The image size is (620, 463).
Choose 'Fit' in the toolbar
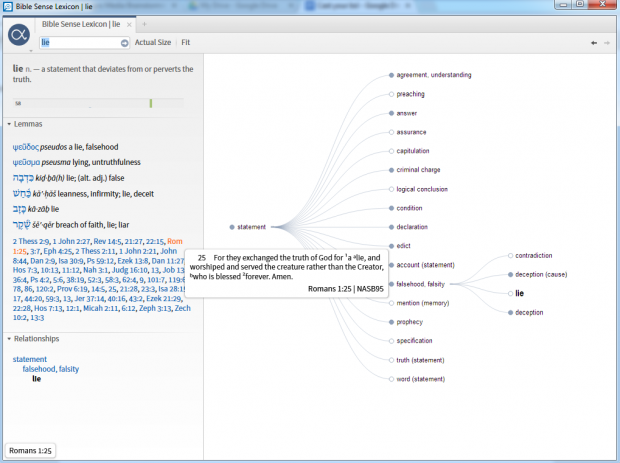coord(186,43)
